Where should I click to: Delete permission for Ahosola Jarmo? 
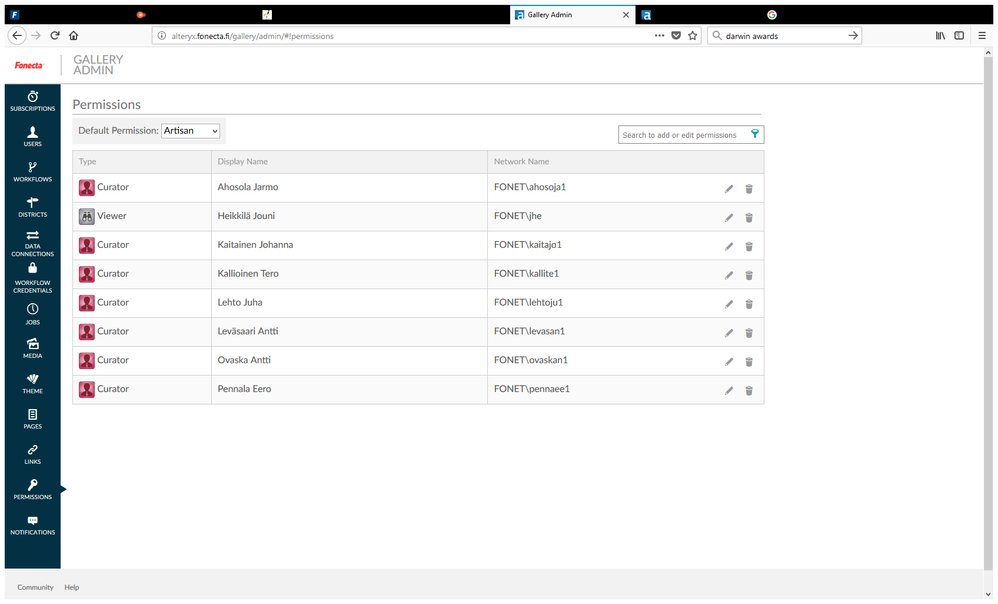pos(749,189)
